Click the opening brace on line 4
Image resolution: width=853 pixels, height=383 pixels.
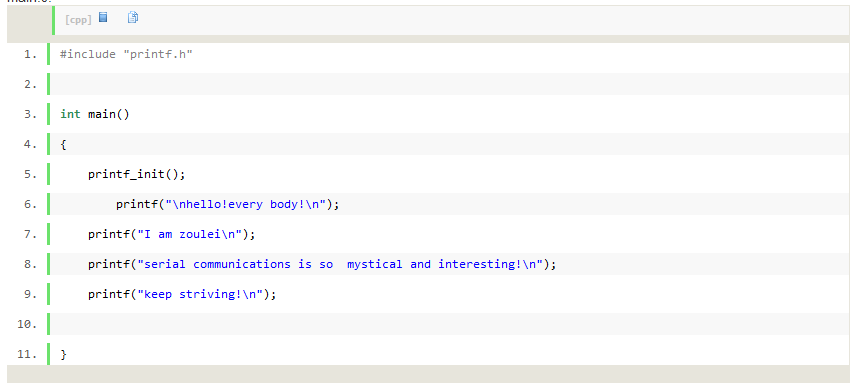(63, 145)
